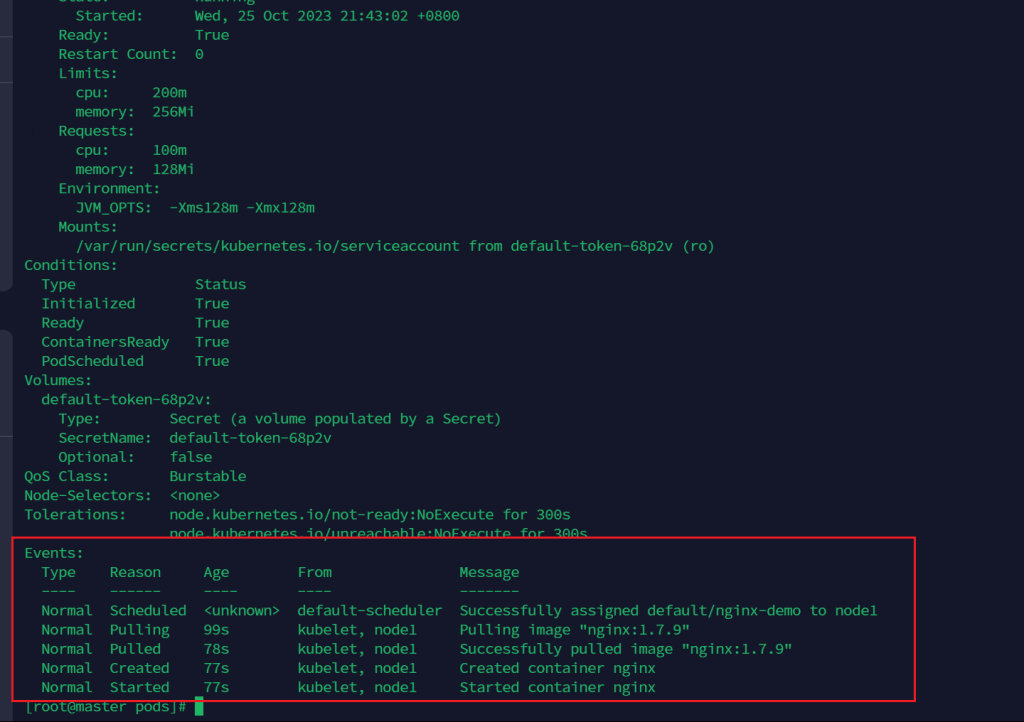Click the serviceaccount mount path
Image resolution: width=1024 pixels, height=722 pixels.
pos(271,246)
